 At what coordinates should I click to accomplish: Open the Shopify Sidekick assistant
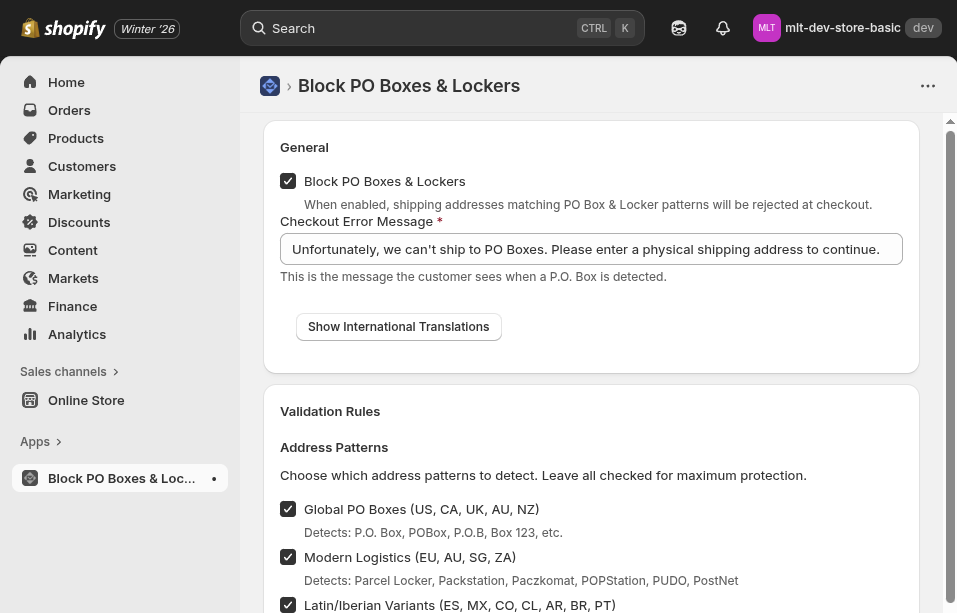(679, 28)
